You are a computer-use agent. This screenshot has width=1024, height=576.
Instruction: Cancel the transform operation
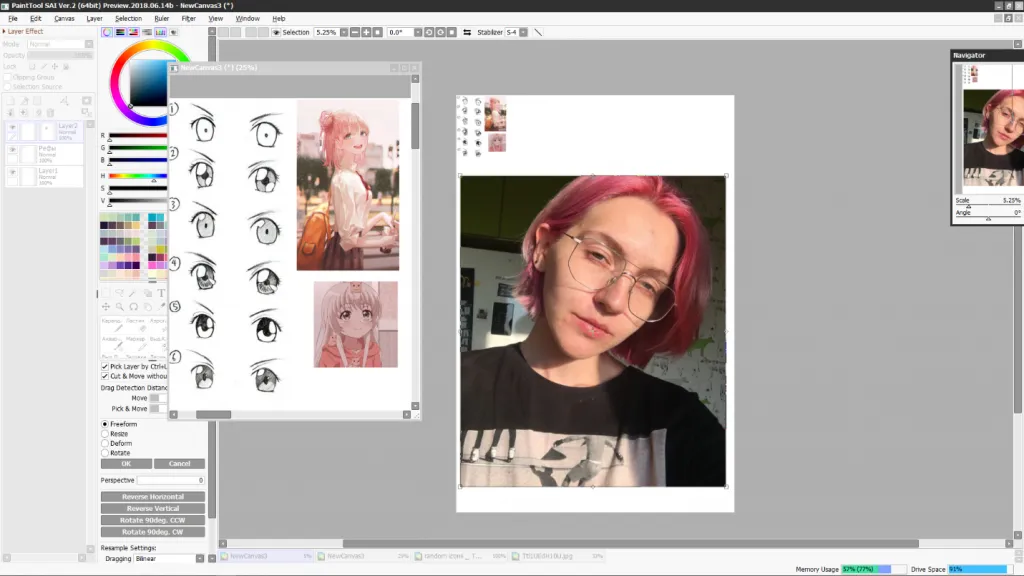click(x=180, y=464)
